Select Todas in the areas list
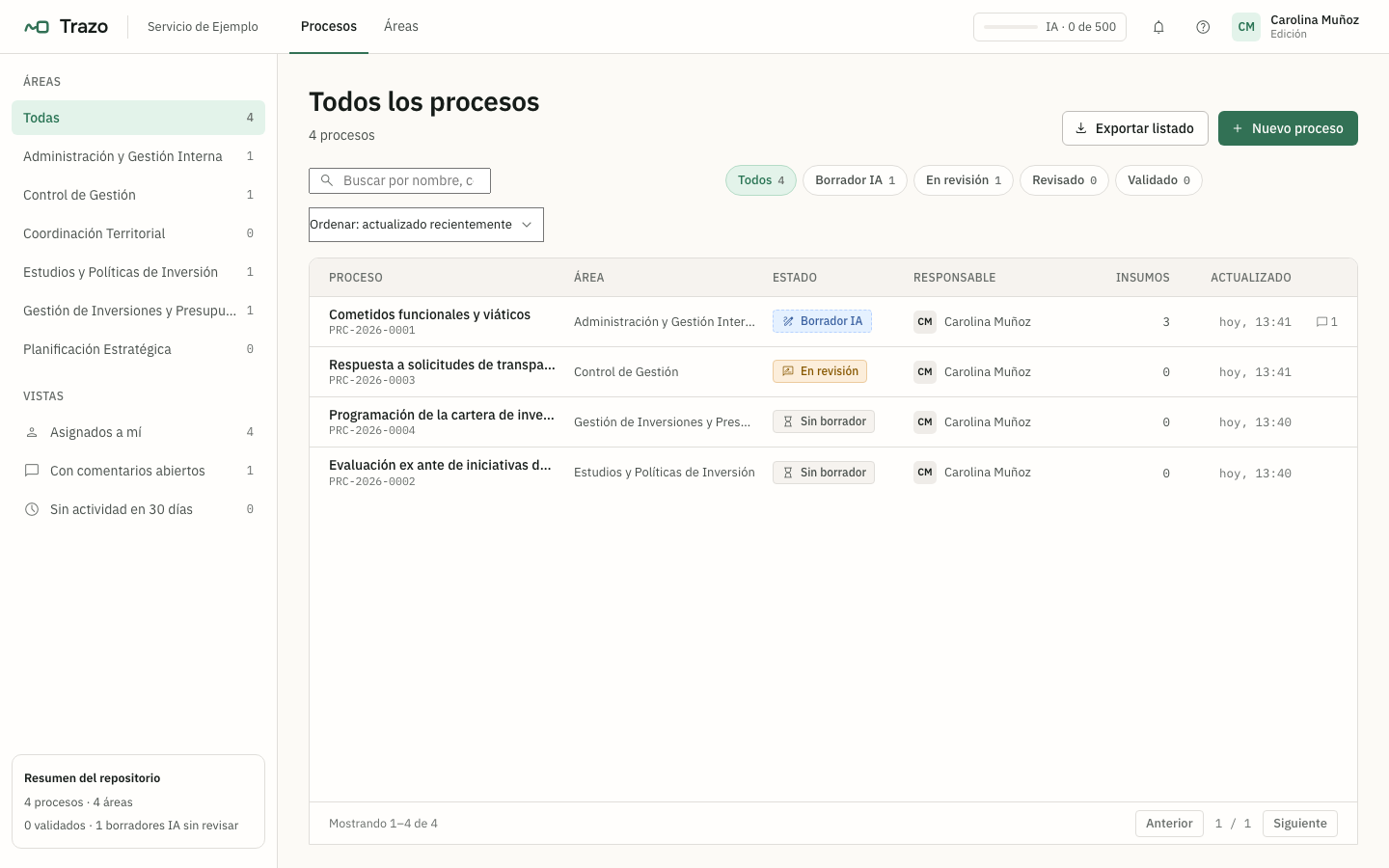 pyautogui.click(x=138, y=118)
